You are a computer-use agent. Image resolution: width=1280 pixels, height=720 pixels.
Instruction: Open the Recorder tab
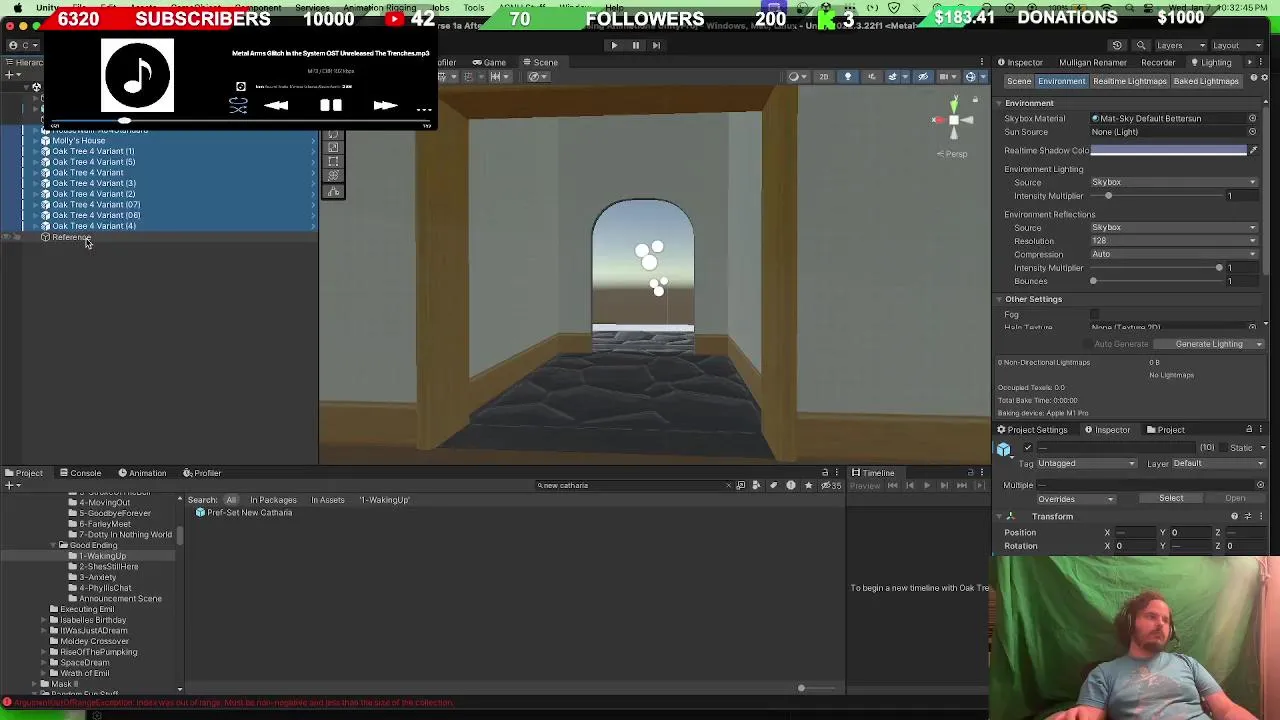pyautogui.click(x=1157, y=62)
